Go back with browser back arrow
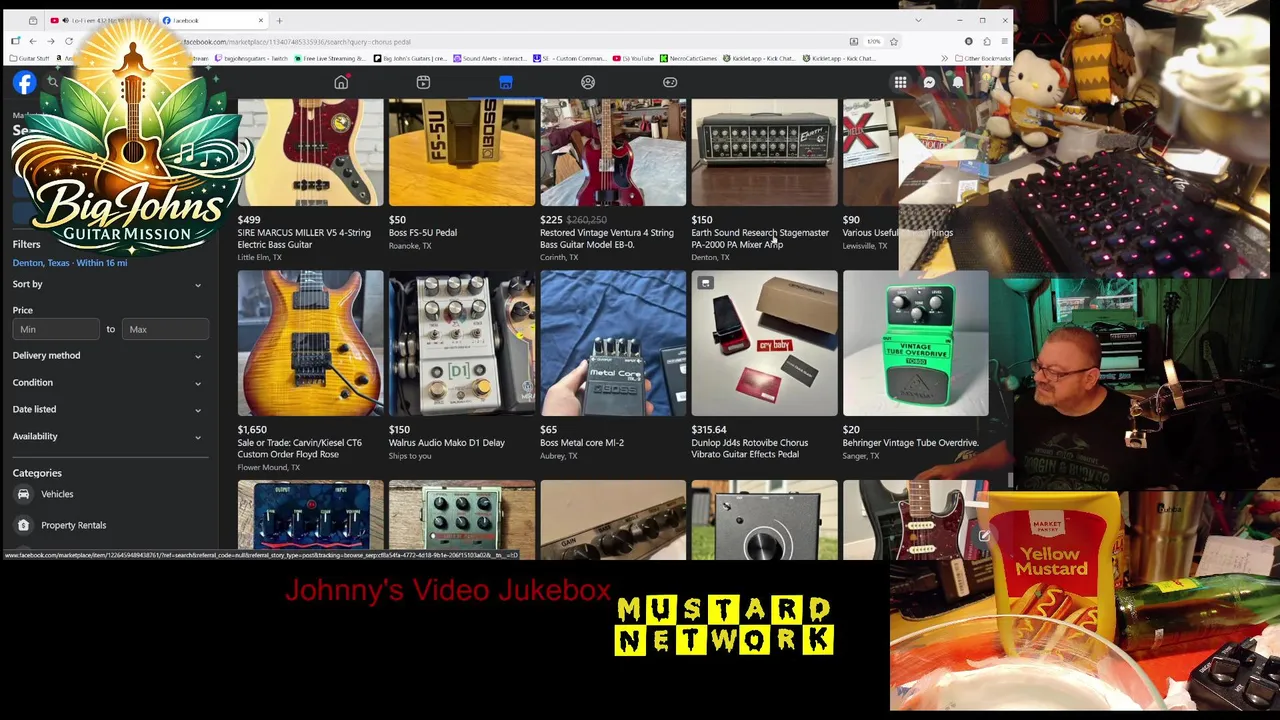Image resolution: width=1280 pixels, height=720 pixels. click(32, 41)
